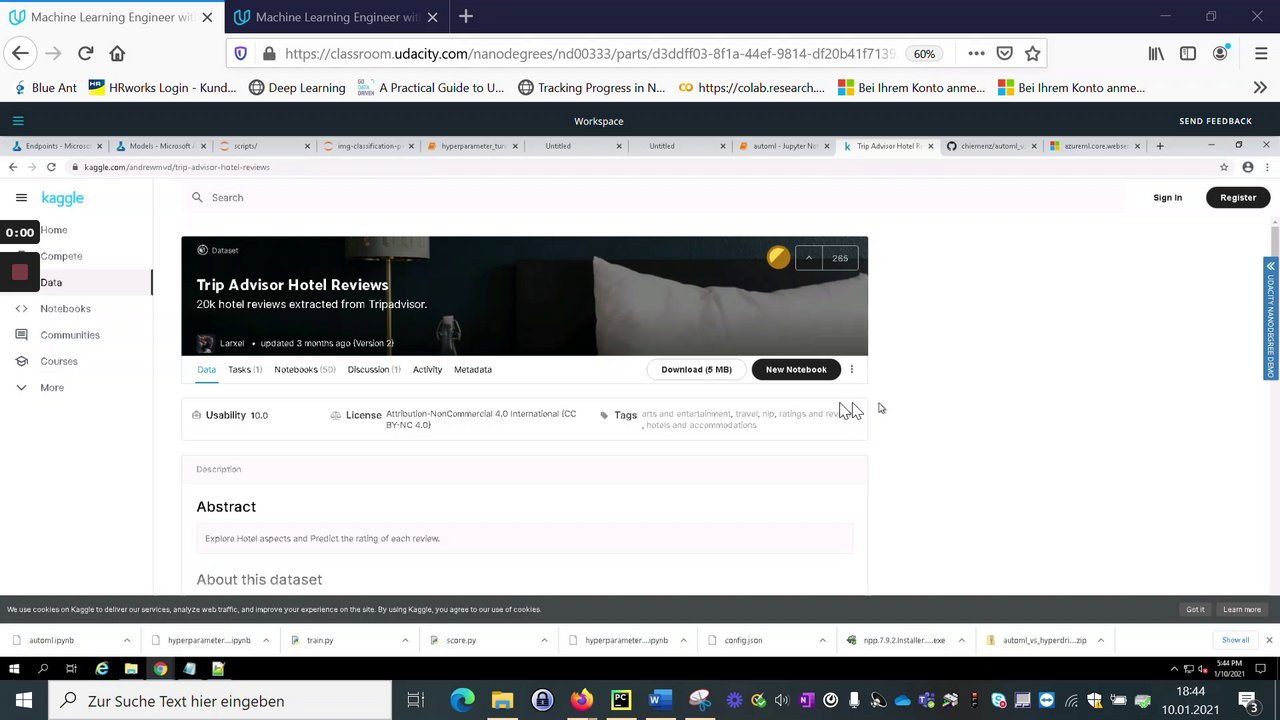Open the HRworks Login bookmark
The width and height of the screenshot is (1280, 720).
coord(162,88)
